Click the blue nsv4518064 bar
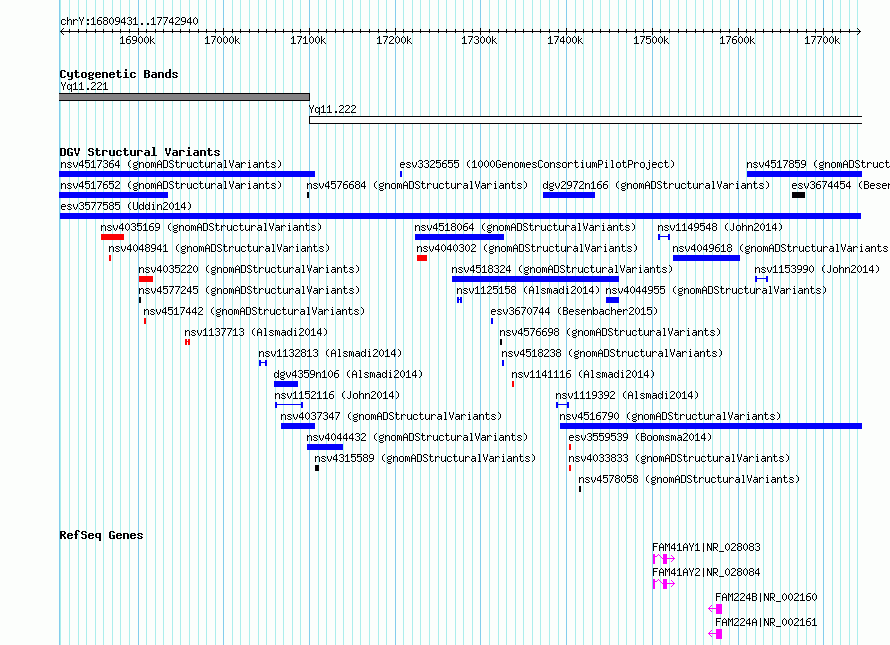Viewport: 890px width, 645px height. click(x=459, y=237)
